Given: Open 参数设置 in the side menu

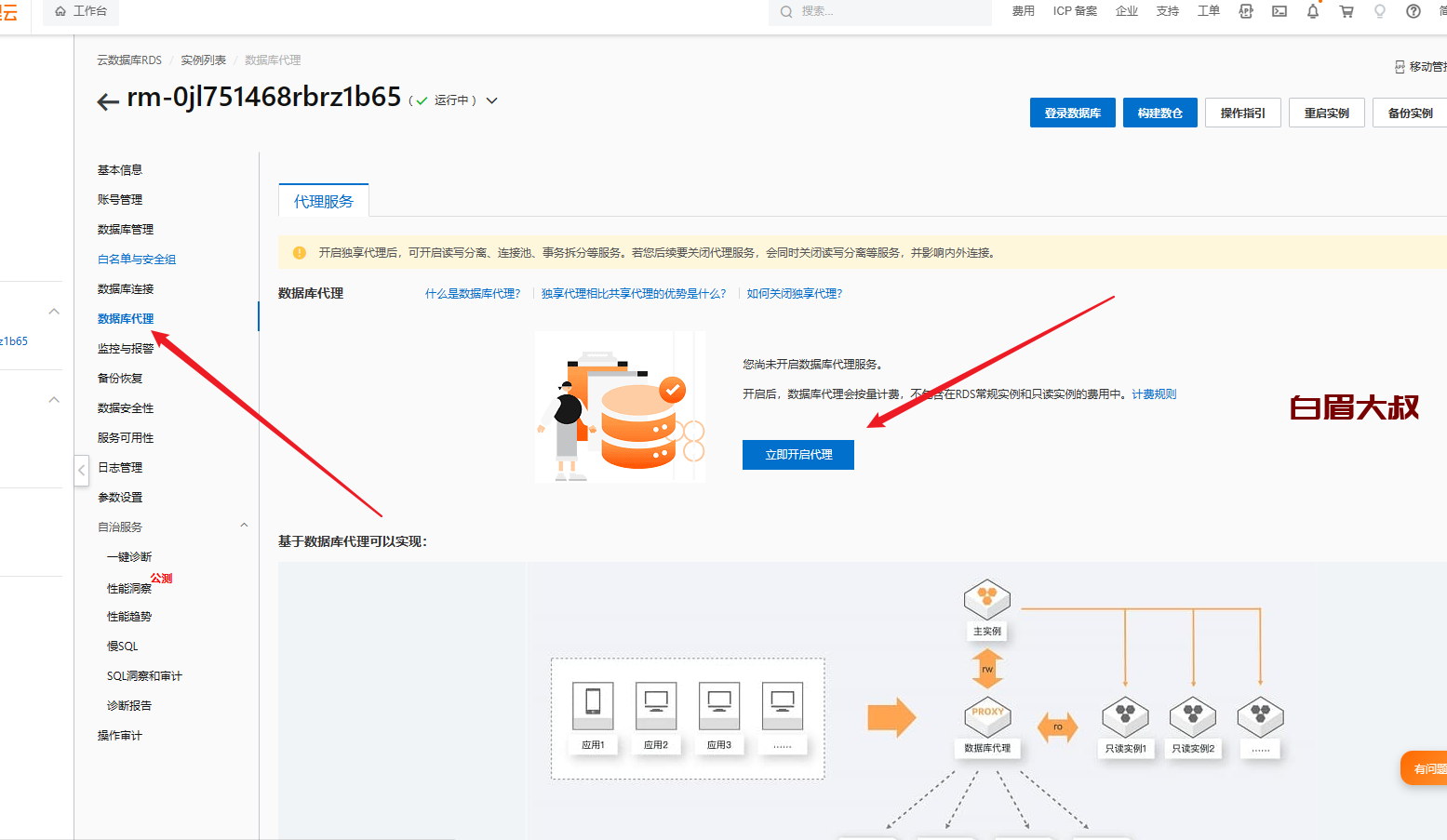Looking at the screenshot, I should 120,498.
